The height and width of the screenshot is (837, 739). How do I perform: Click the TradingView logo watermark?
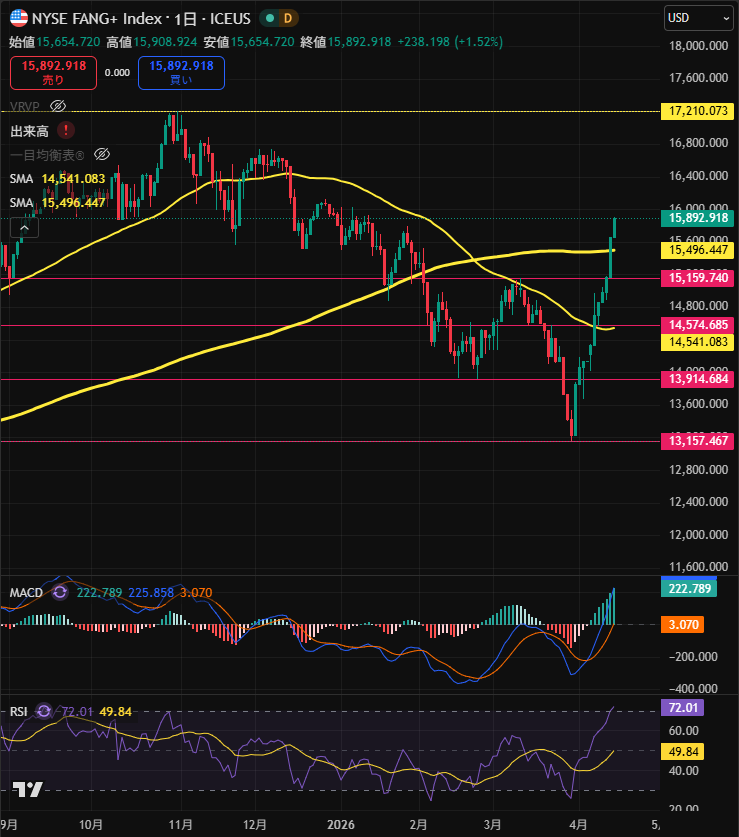click(x=28, y=789)
